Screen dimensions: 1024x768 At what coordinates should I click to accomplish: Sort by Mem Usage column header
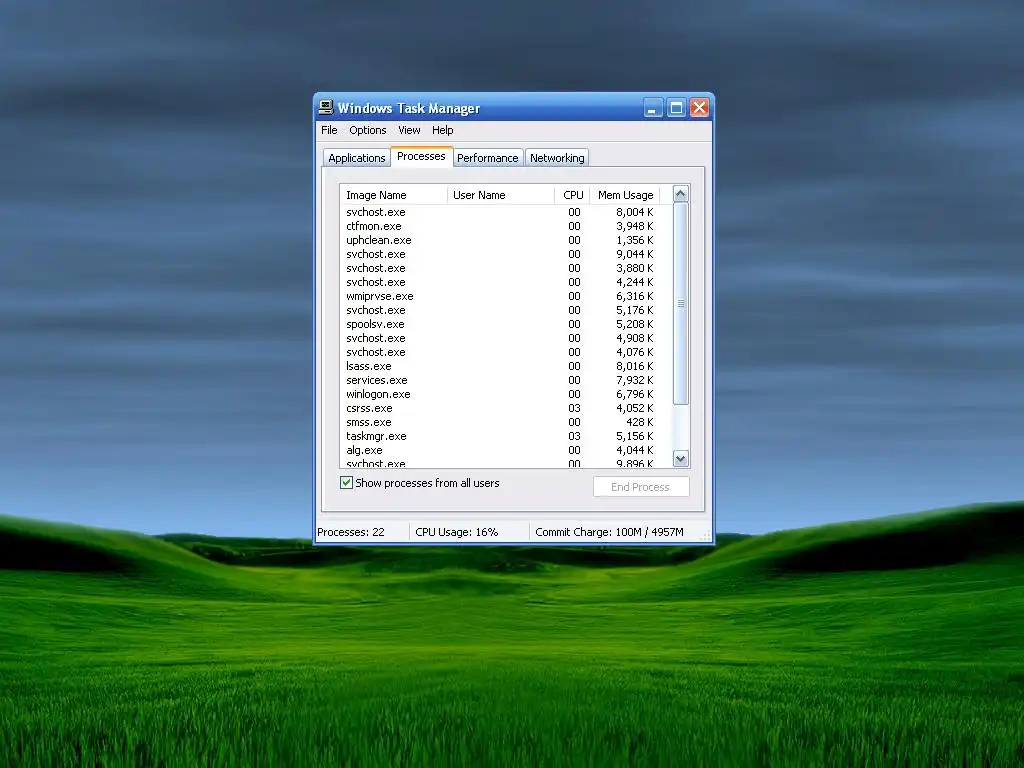625,195
